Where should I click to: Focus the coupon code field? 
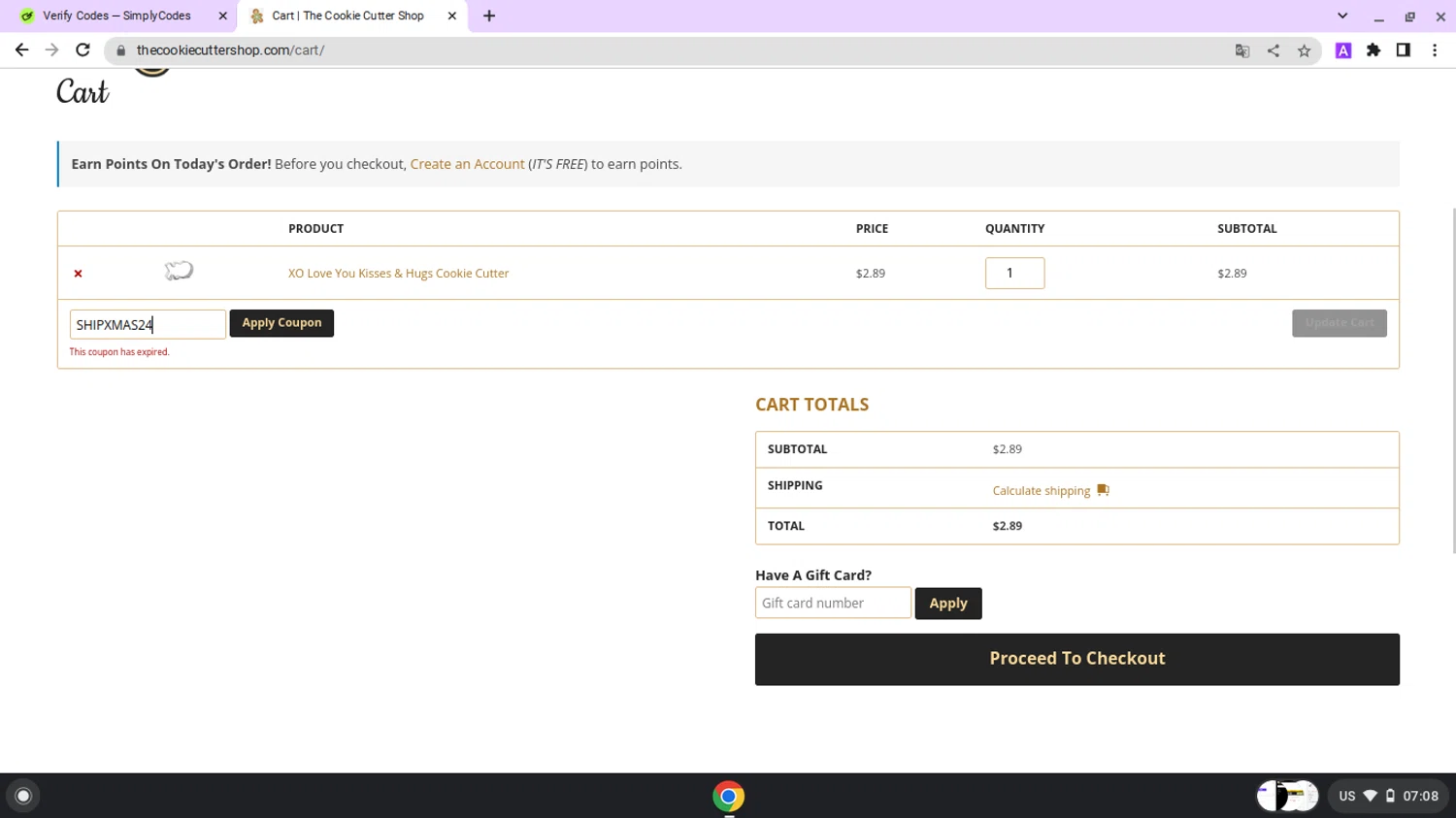[x=148, y=324]
